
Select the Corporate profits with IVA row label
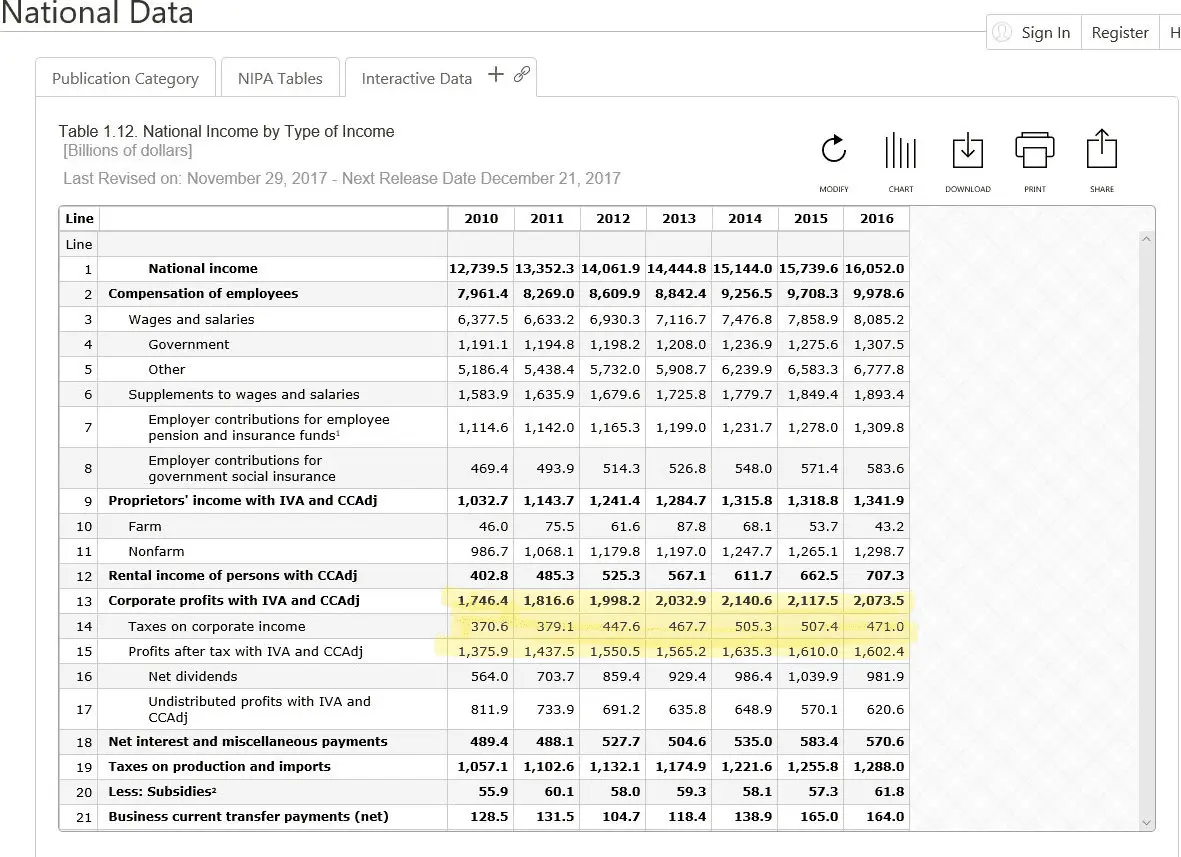coord(233,601)
